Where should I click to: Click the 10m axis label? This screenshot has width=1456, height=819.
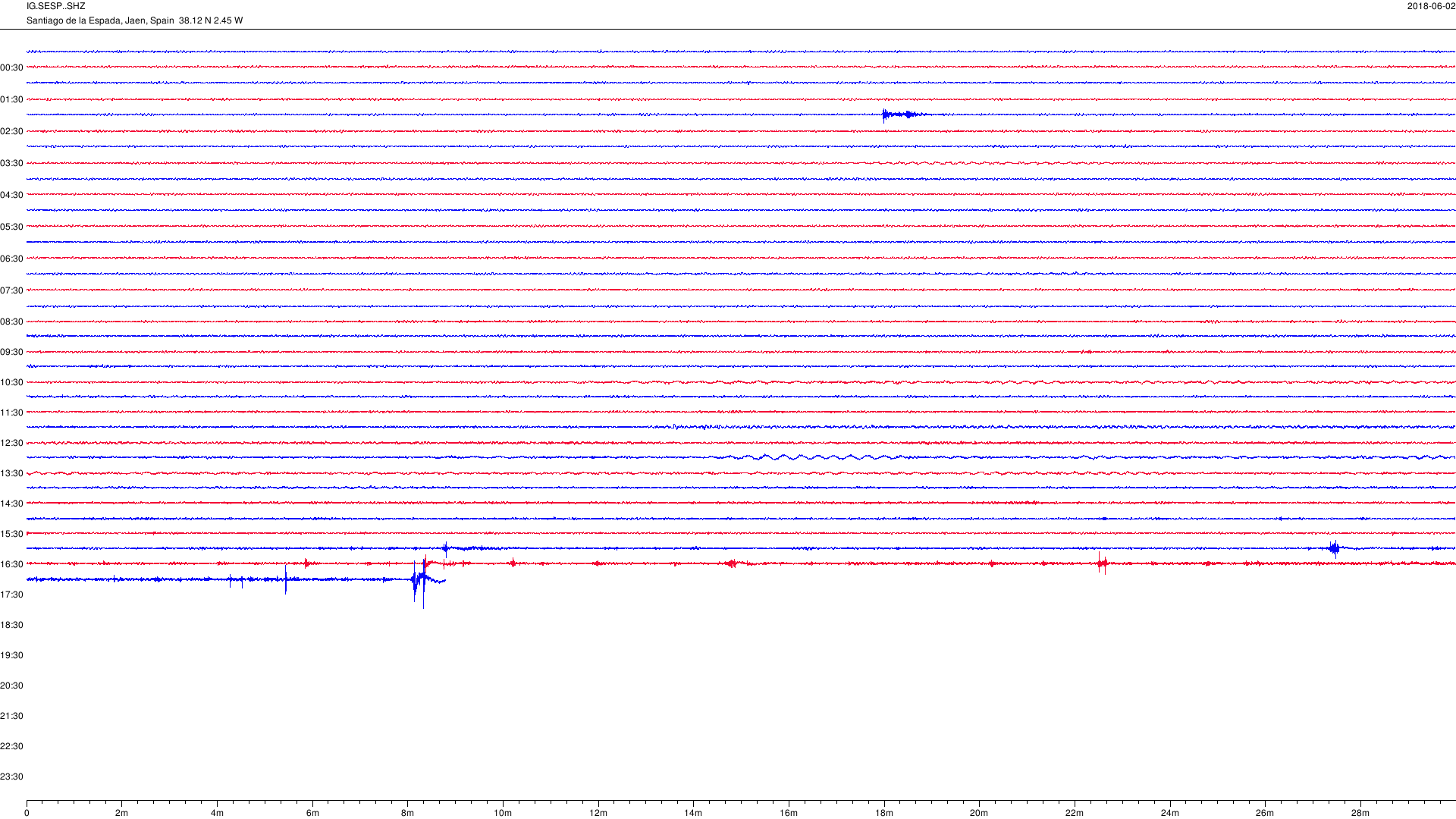pyautogui.click(x=503, y=813)
